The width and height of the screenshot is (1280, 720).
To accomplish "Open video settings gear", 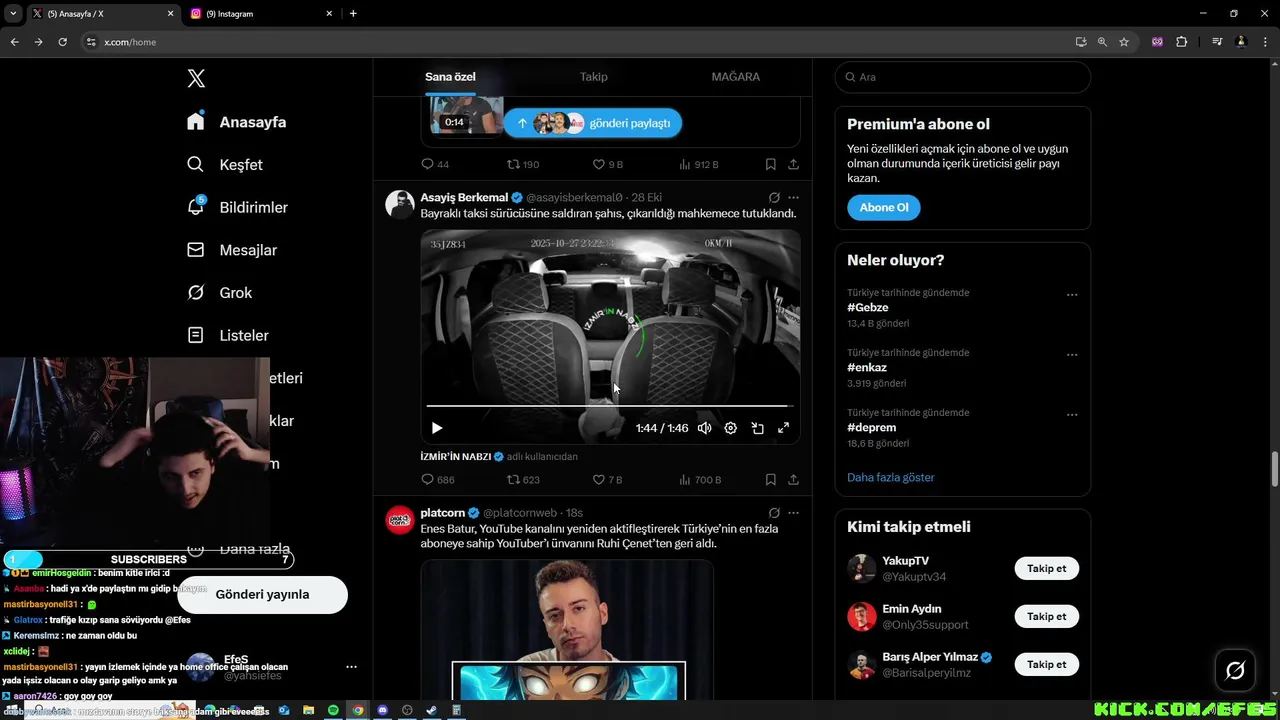I will pyautogui.click(x=731, y=428).
